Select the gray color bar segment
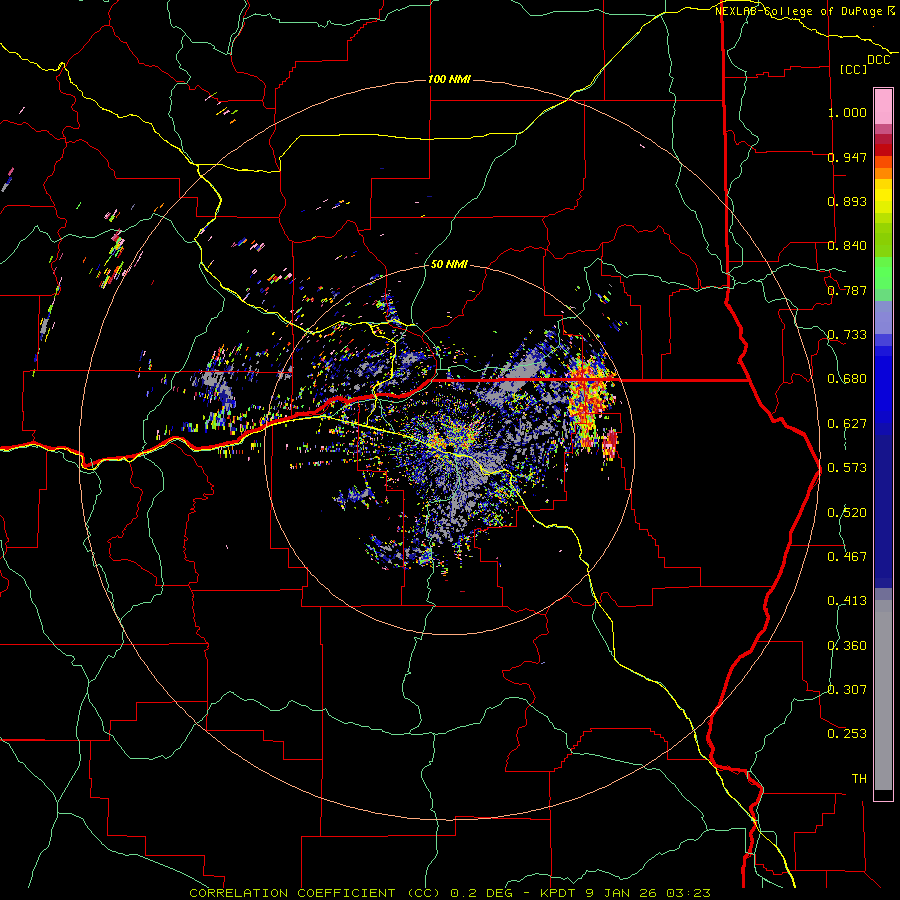900x900 pixels. click(x=883, y=695)
